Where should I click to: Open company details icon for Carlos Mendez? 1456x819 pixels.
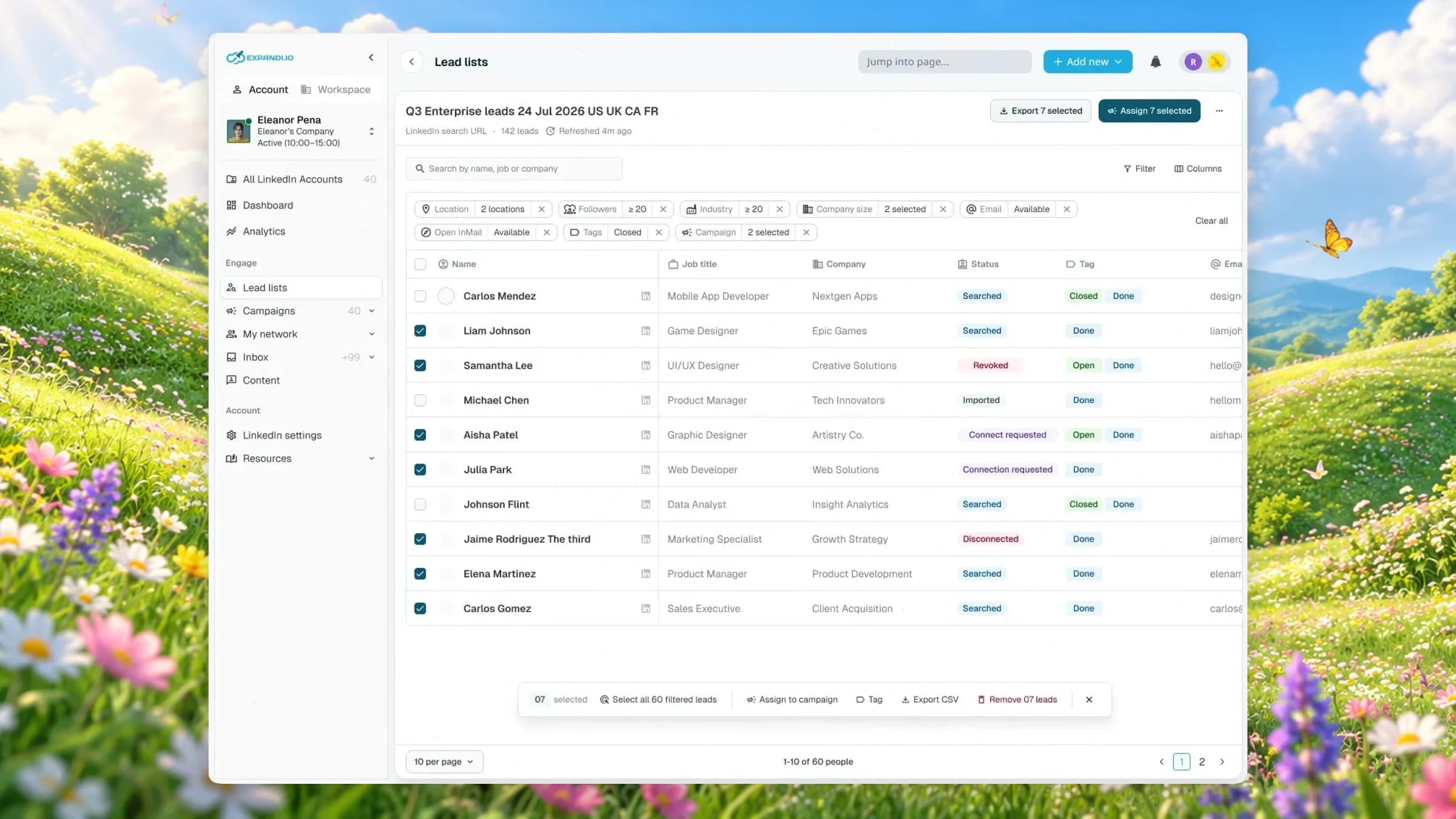tap(645, 296)
